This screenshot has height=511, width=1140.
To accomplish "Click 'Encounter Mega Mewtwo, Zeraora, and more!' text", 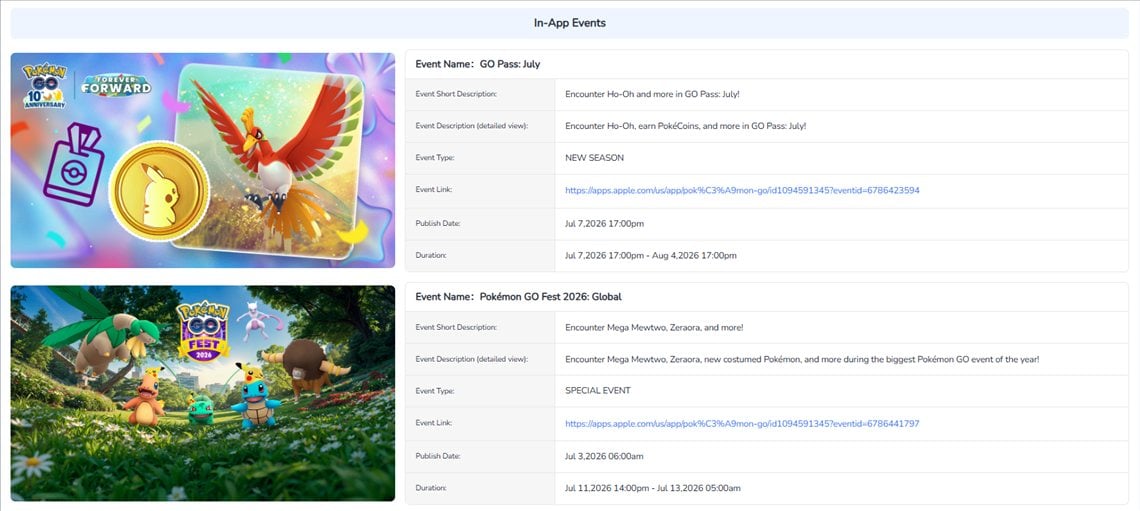I will pos(654,327).
